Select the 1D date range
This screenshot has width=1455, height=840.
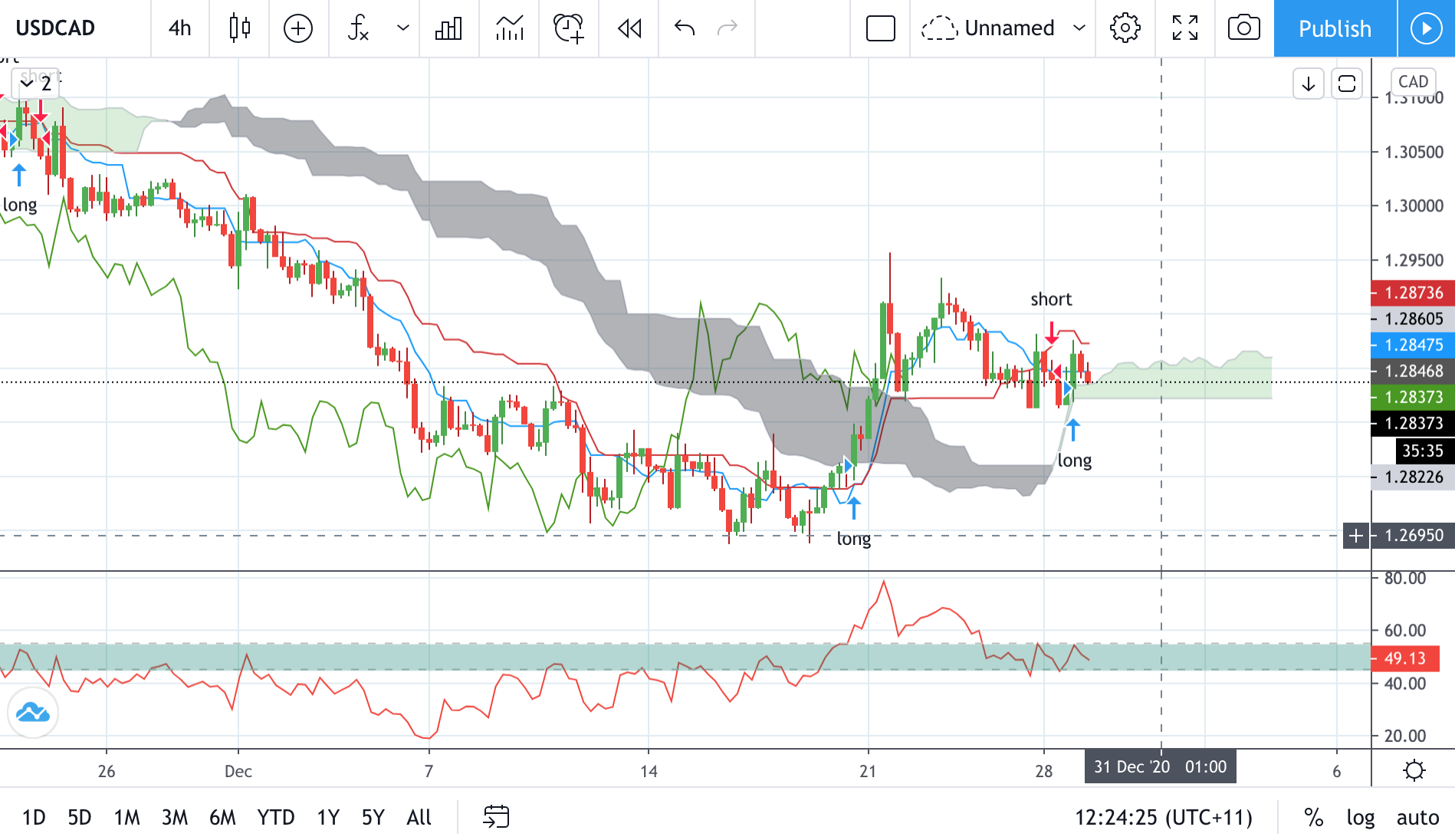click(x=34, y=818)
